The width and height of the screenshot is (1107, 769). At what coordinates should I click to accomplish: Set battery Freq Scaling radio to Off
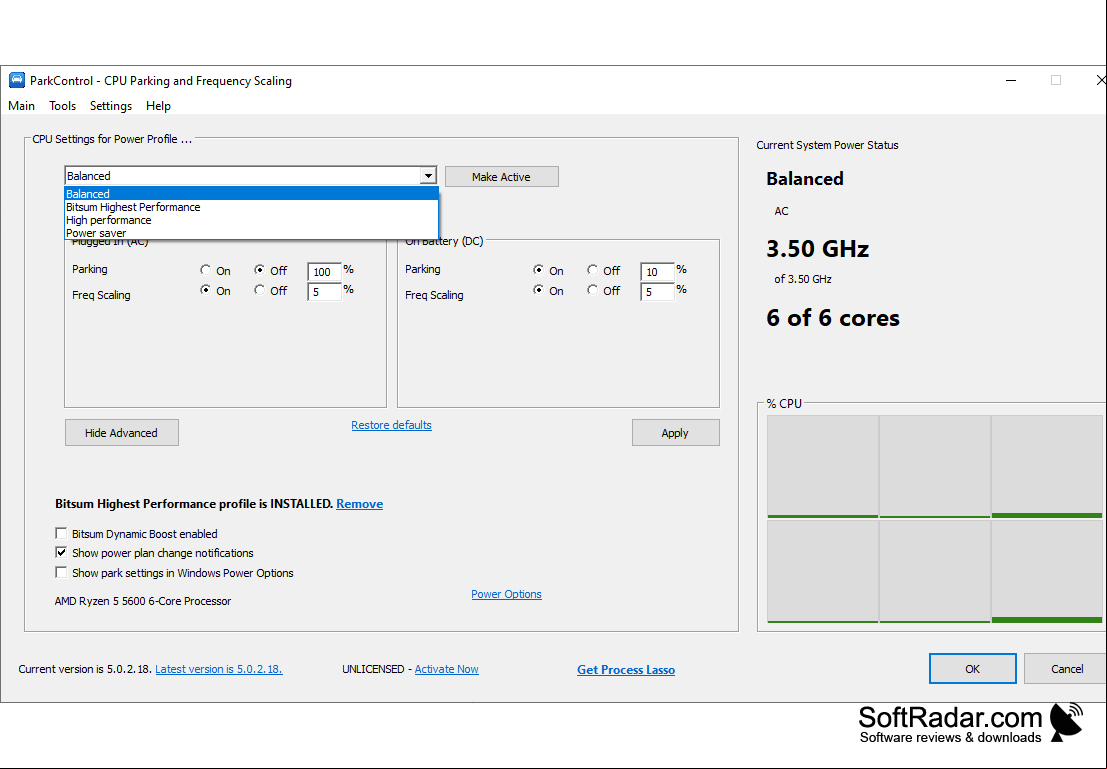(592, 290)
